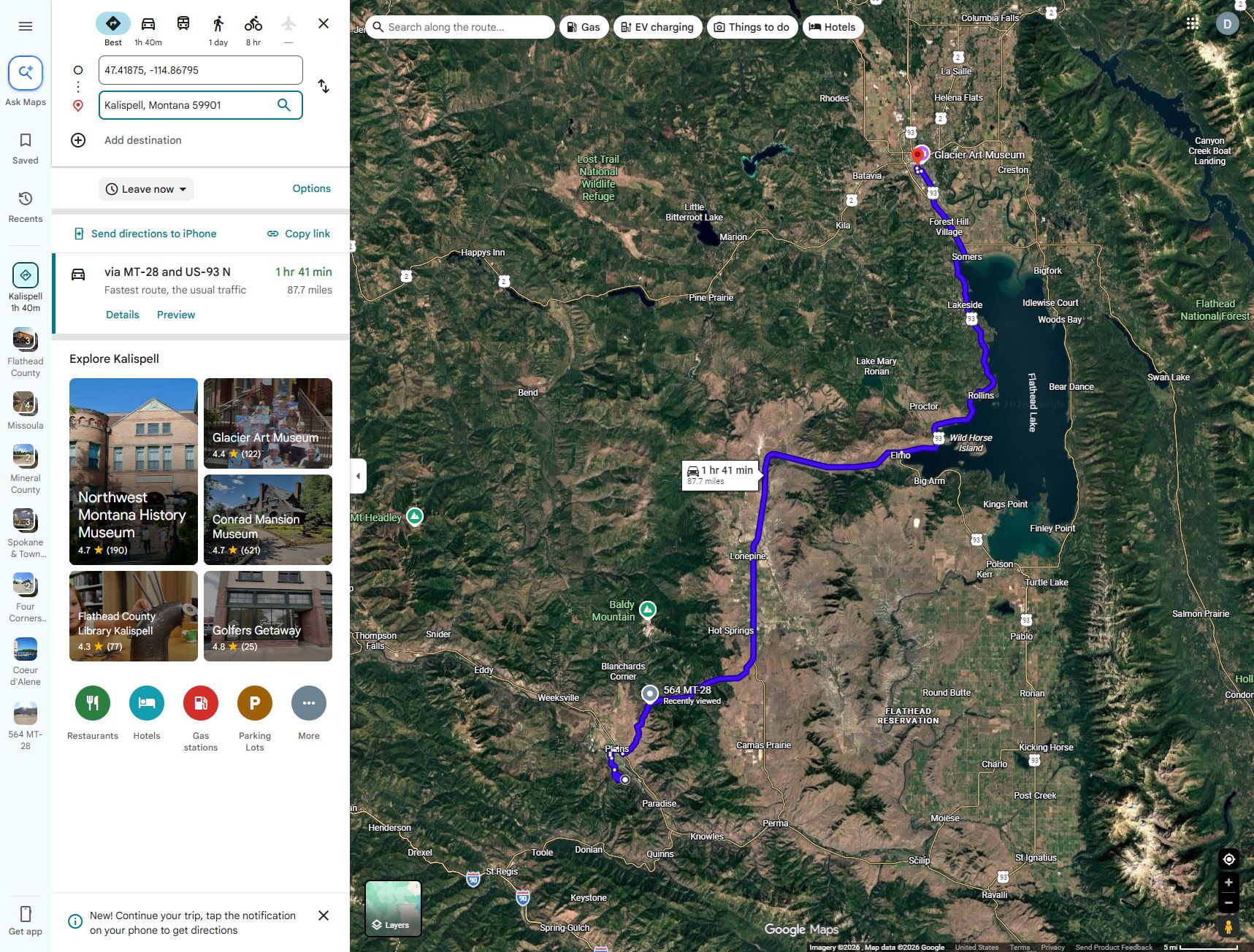Show More nearby categories
The image size is (1254, 952).
(x=309, y=703)
